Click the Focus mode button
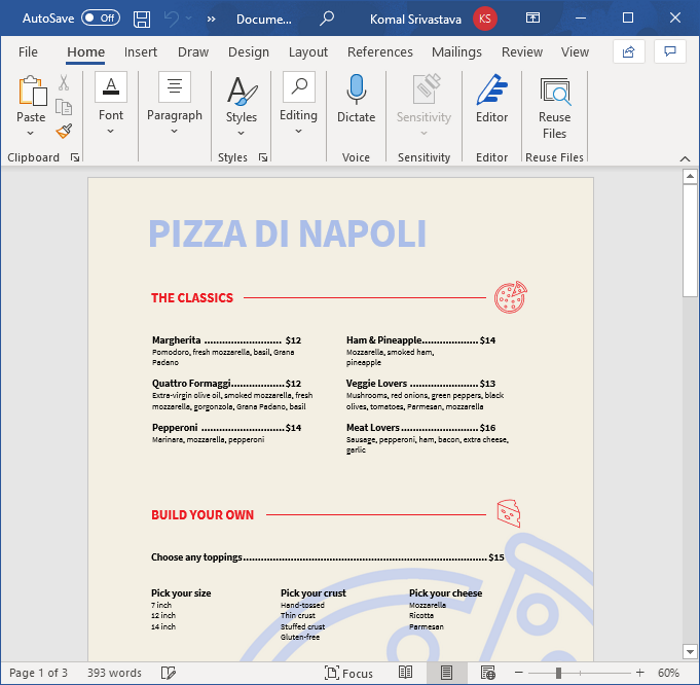 tap(349, 673)
